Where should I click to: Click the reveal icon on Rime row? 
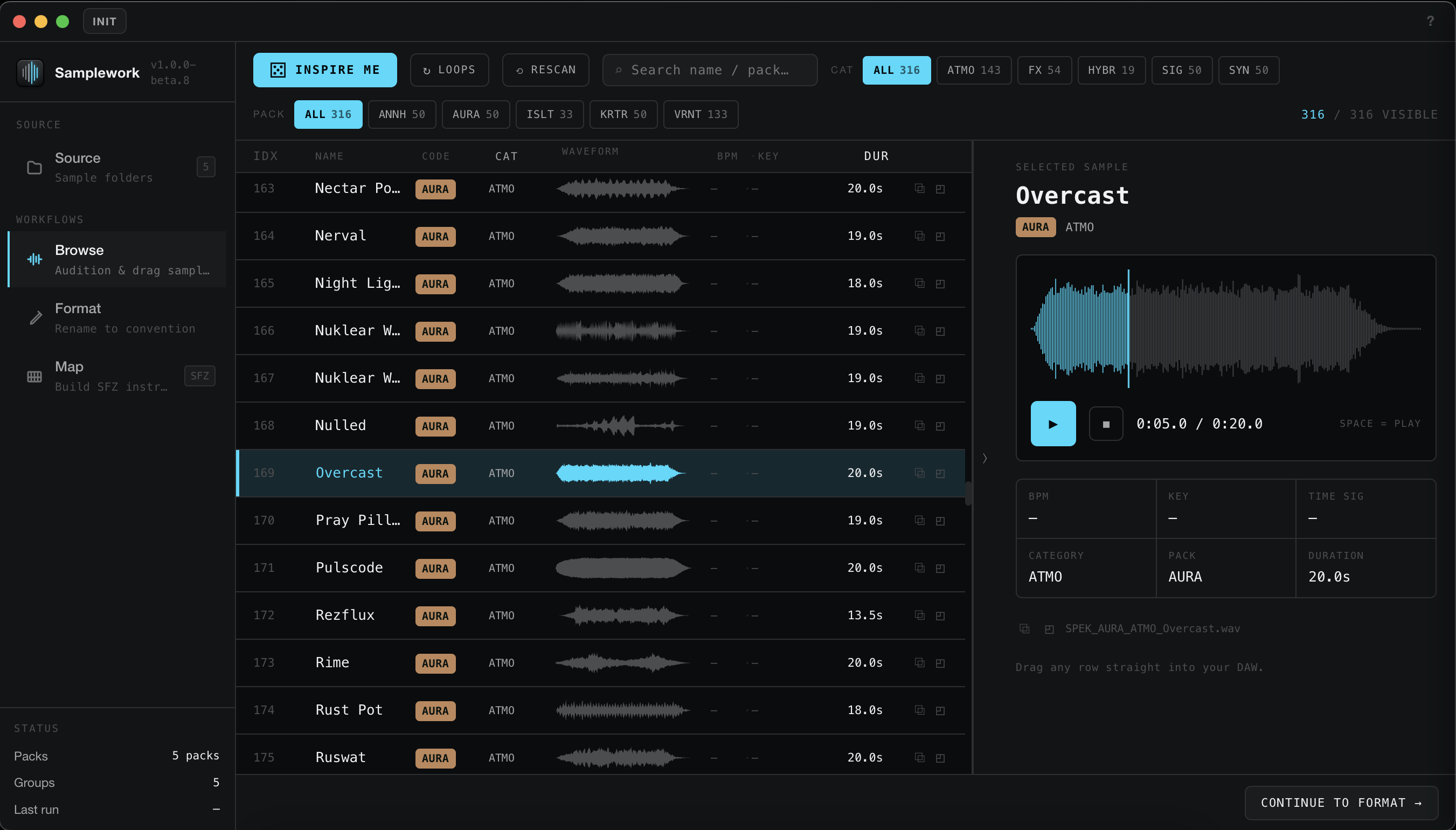[x=940, y=662]
